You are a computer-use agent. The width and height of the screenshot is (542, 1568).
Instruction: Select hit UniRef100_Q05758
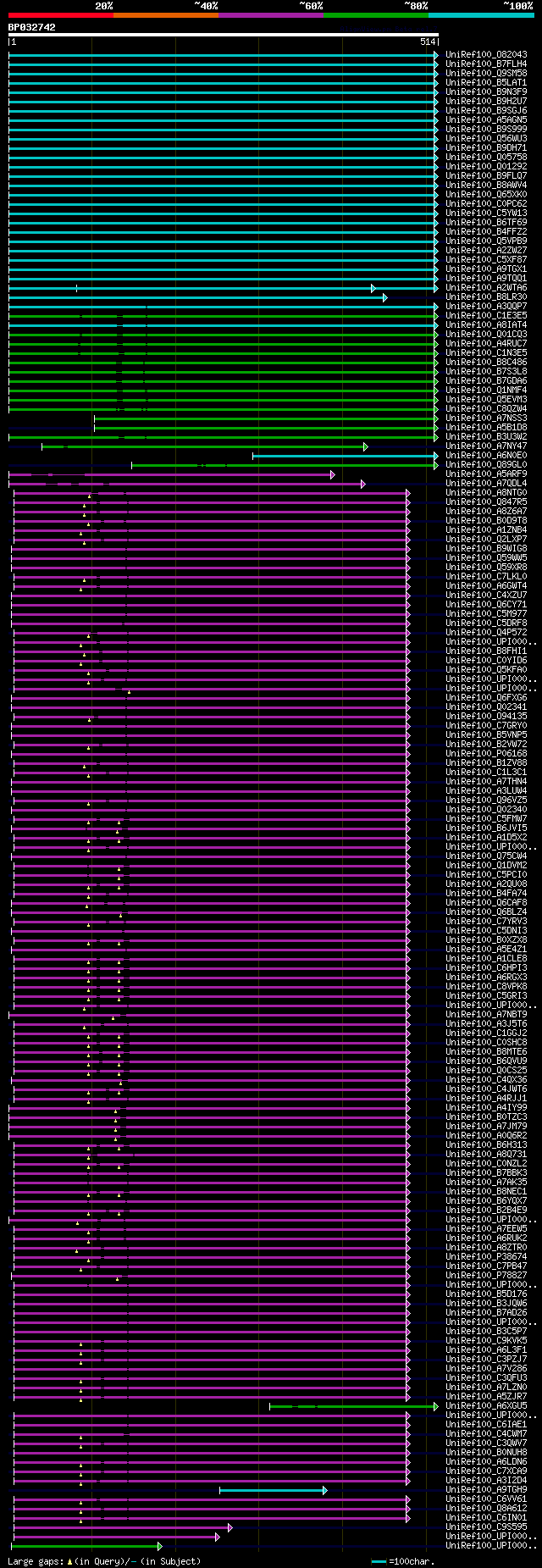pyautogui.click(x=486, y=157)
